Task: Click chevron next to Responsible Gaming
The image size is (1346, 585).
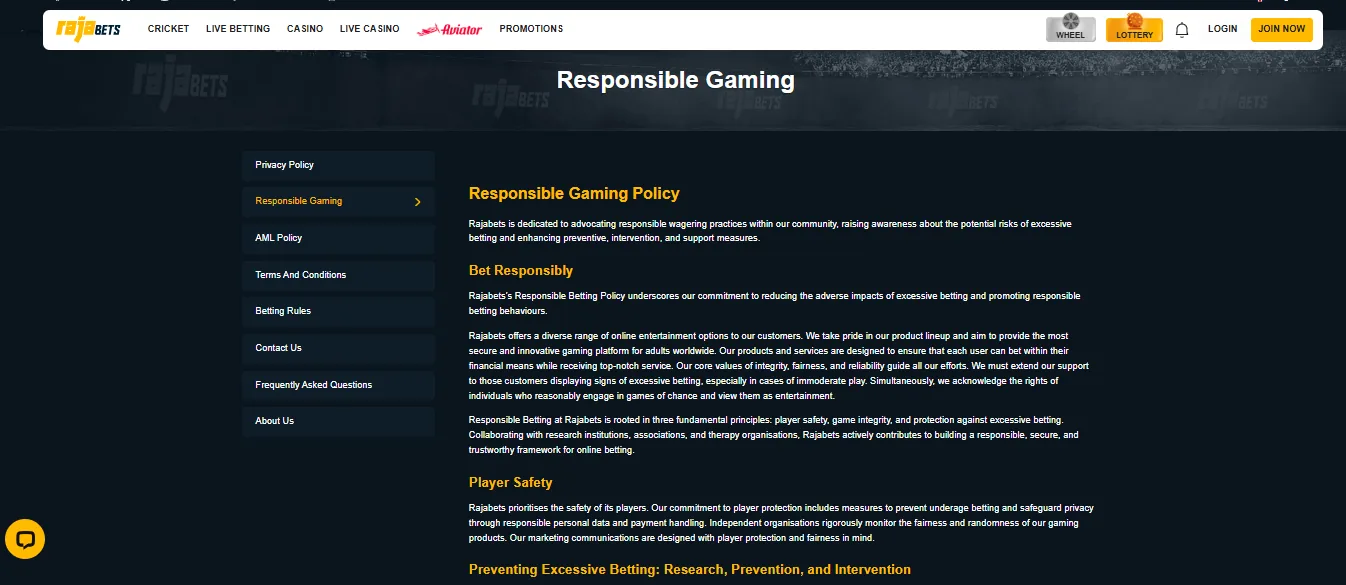Action: (417, 202)
